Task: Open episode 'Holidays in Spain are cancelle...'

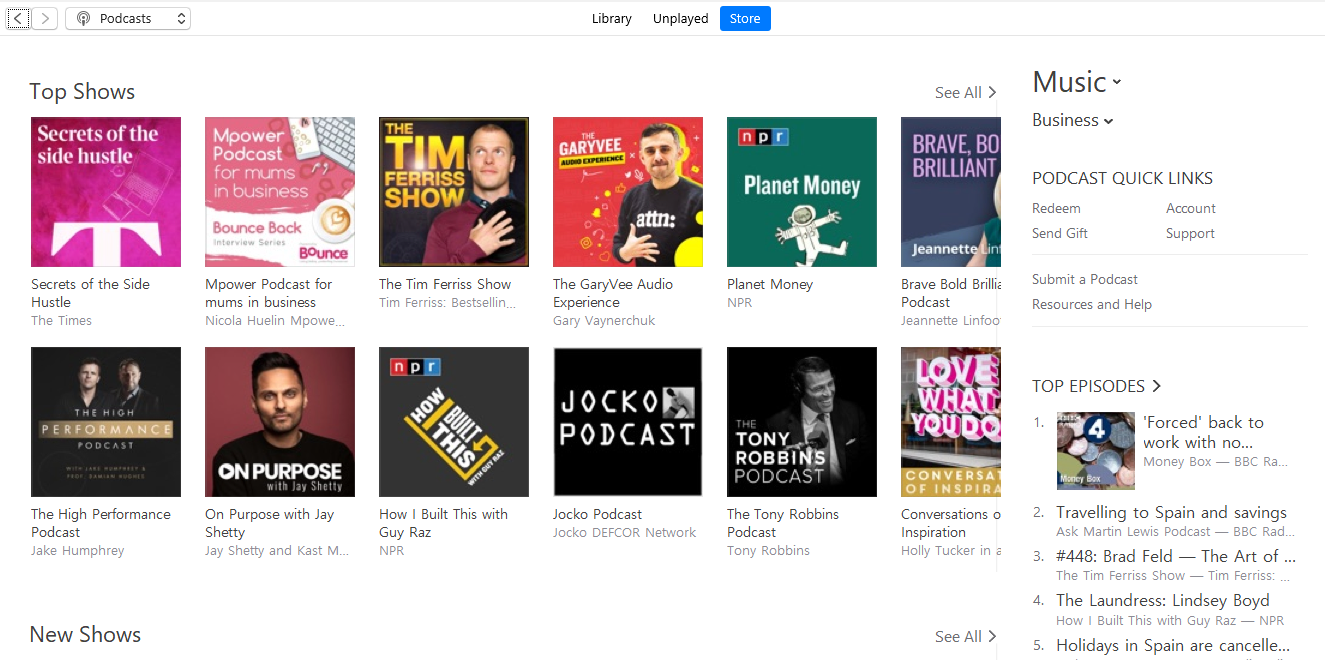Action: [x=1173, y=645]
